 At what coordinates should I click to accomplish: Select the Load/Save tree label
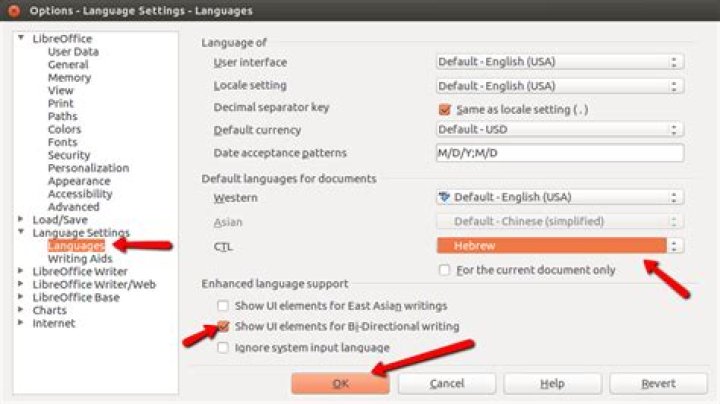[60, 219]
